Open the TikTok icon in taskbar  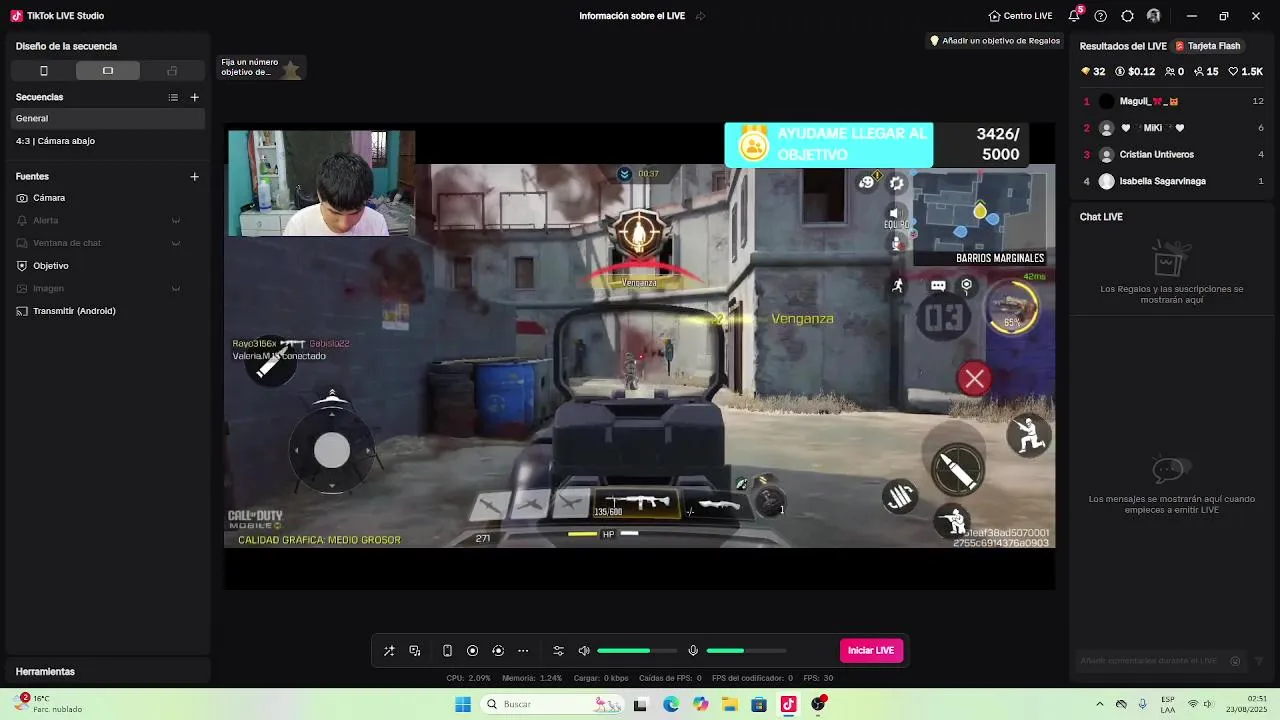788,704
